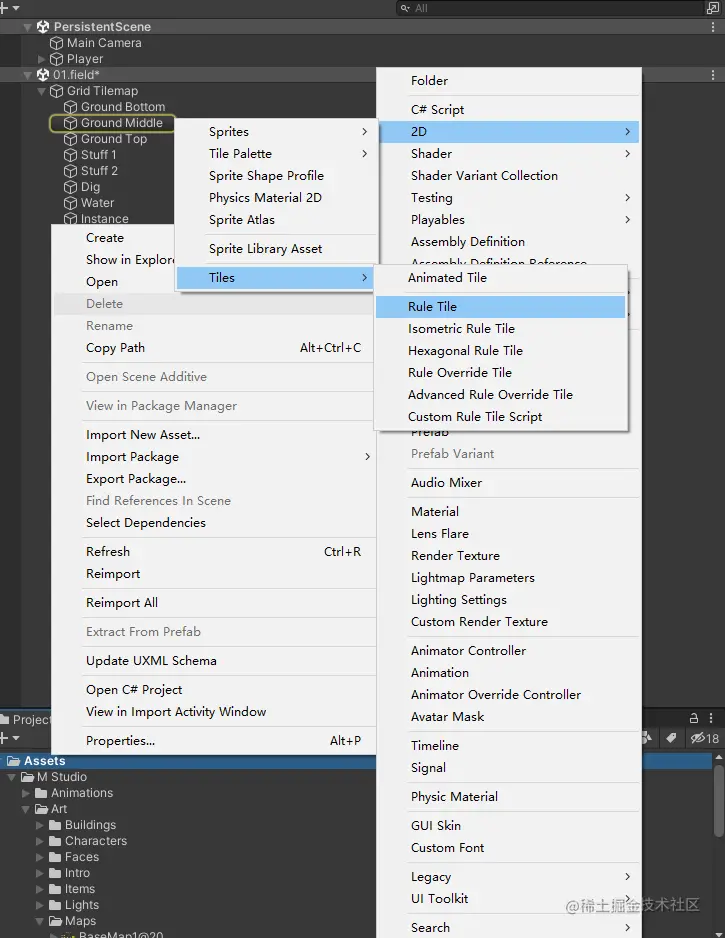Select Animated Tile menu entry
The image size is (725, 938).
500,278
